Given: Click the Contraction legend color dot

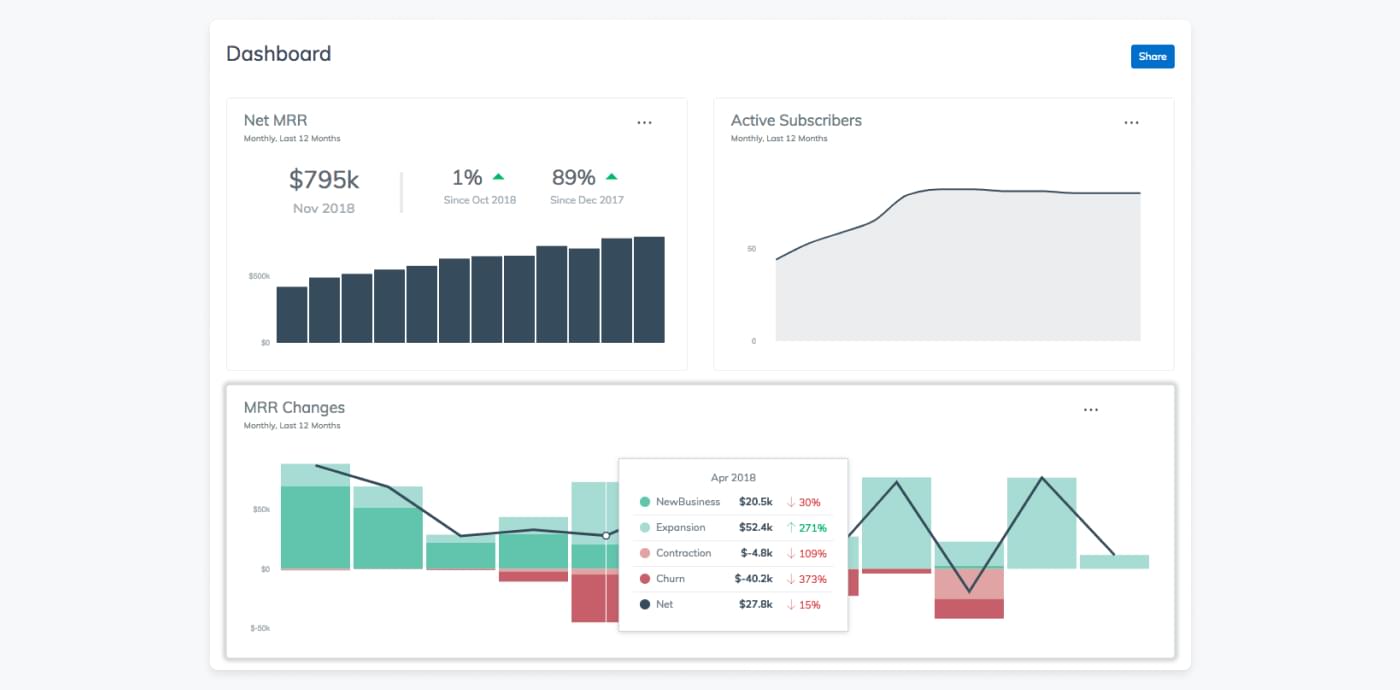Looking at the screenshot, I should click(x=645, y=553).
